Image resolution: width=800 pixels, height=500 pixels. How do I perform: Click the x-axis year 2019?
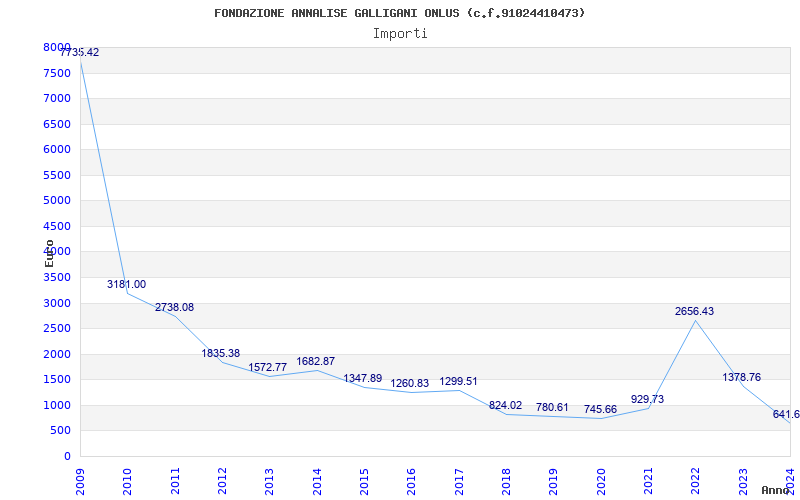click(x=554, y=482)
